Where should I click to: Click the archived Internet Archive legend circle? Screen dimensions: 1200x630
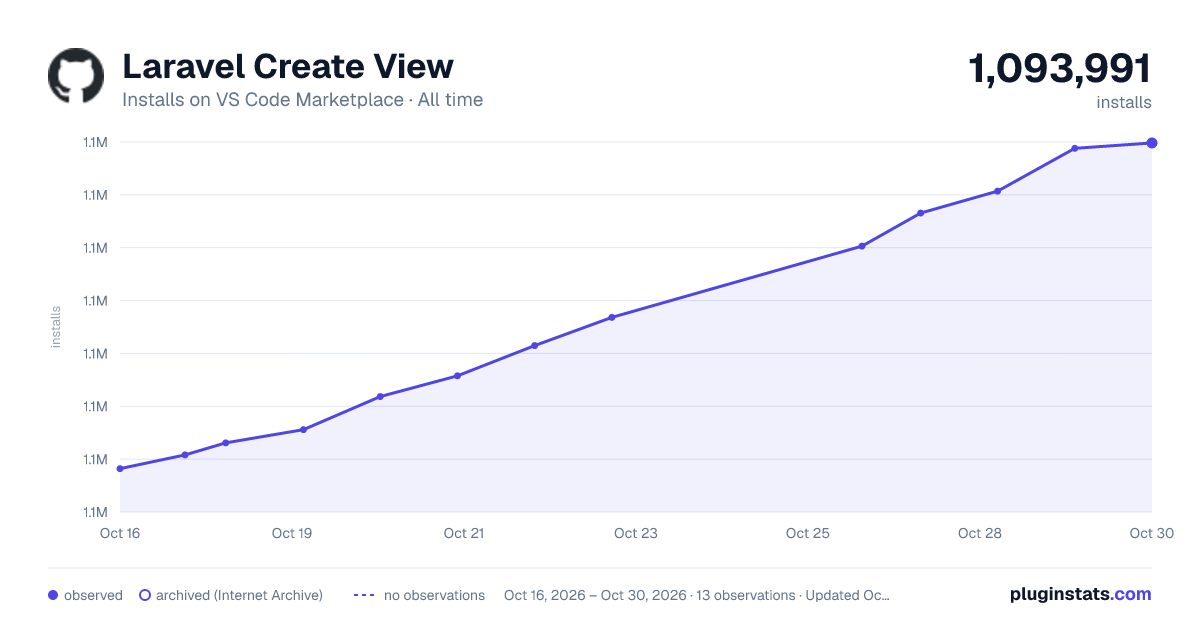144,595
